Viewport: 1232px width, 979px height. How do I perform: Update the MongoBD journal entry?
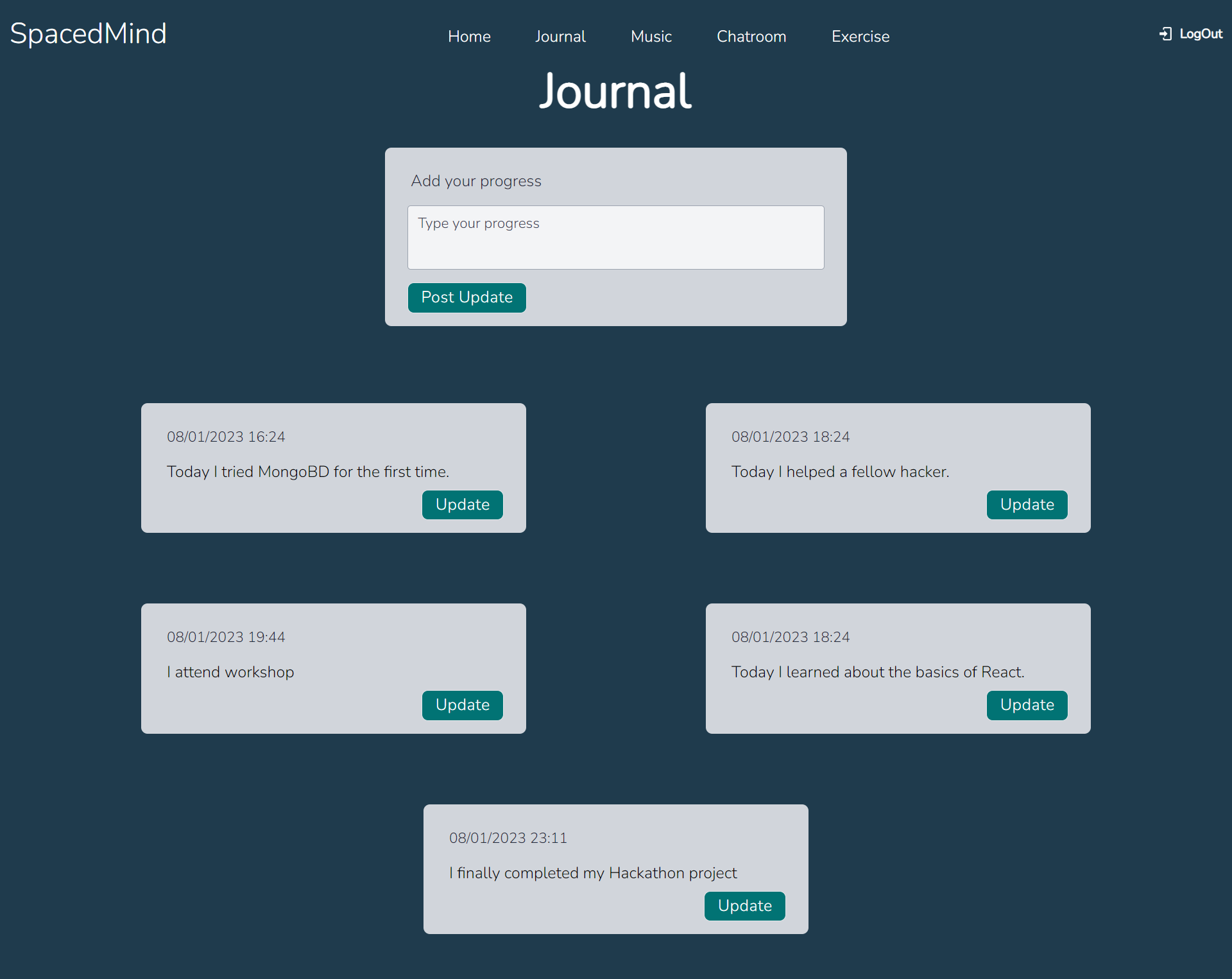[x=462, y=505]
